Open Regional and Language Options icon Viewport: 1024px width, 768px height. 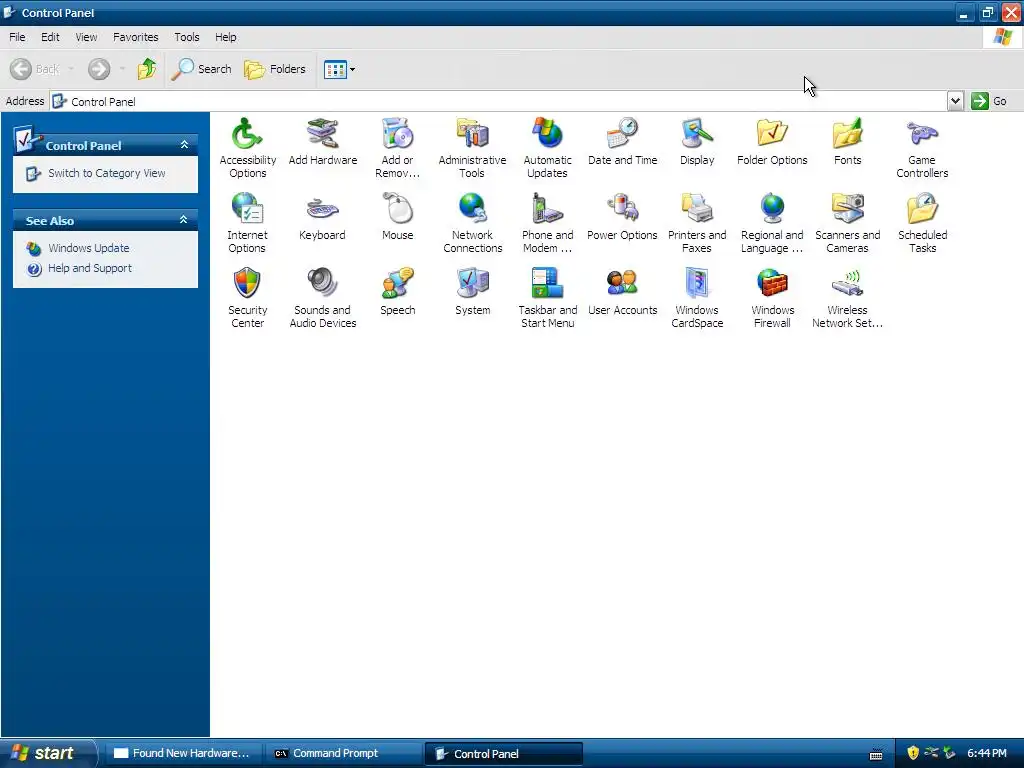(772, 209)
